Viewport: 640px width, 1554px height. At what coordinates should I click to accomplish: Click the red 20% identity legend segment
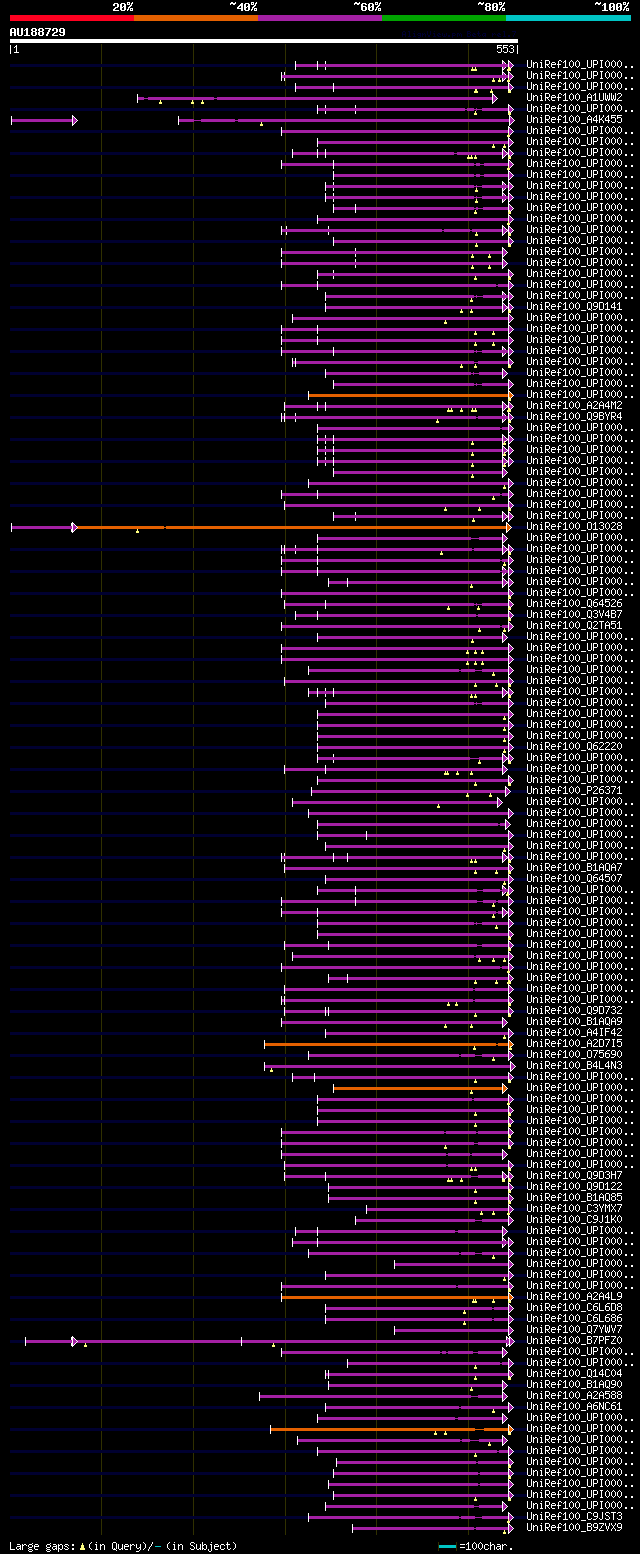click(71, 17)
